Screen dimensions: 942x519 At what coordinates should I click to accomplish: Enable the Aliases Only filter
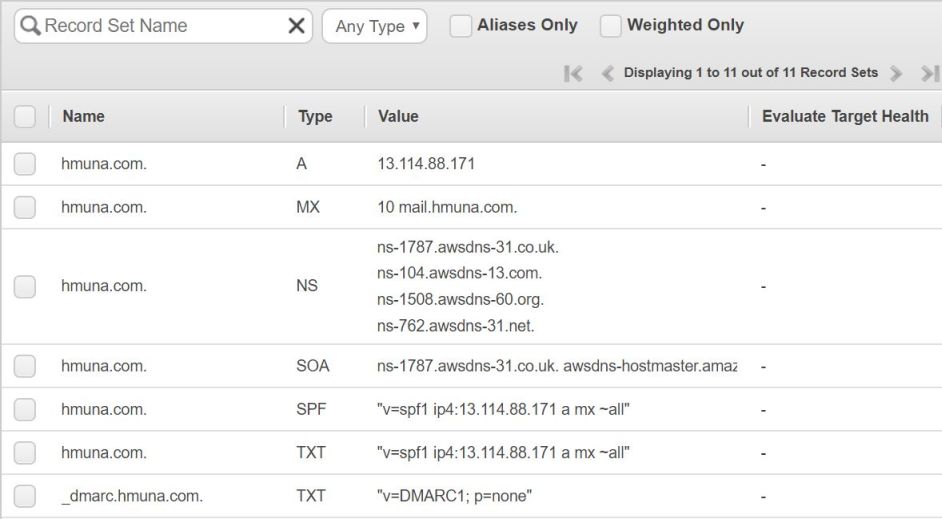pyautogui.click(x=460, y=26)
